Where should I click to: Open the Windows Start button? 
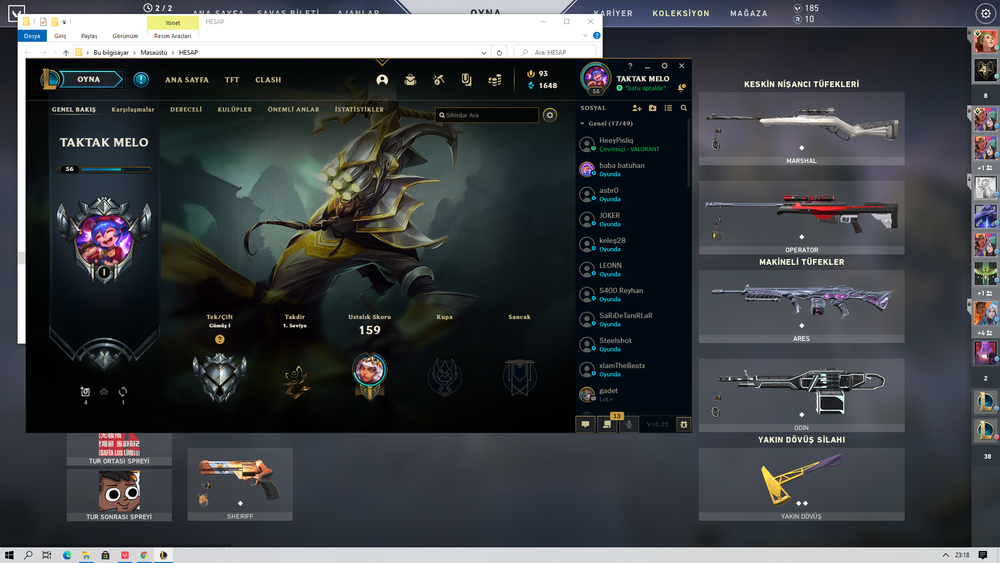pyautogui.click(x=9, y=555)
